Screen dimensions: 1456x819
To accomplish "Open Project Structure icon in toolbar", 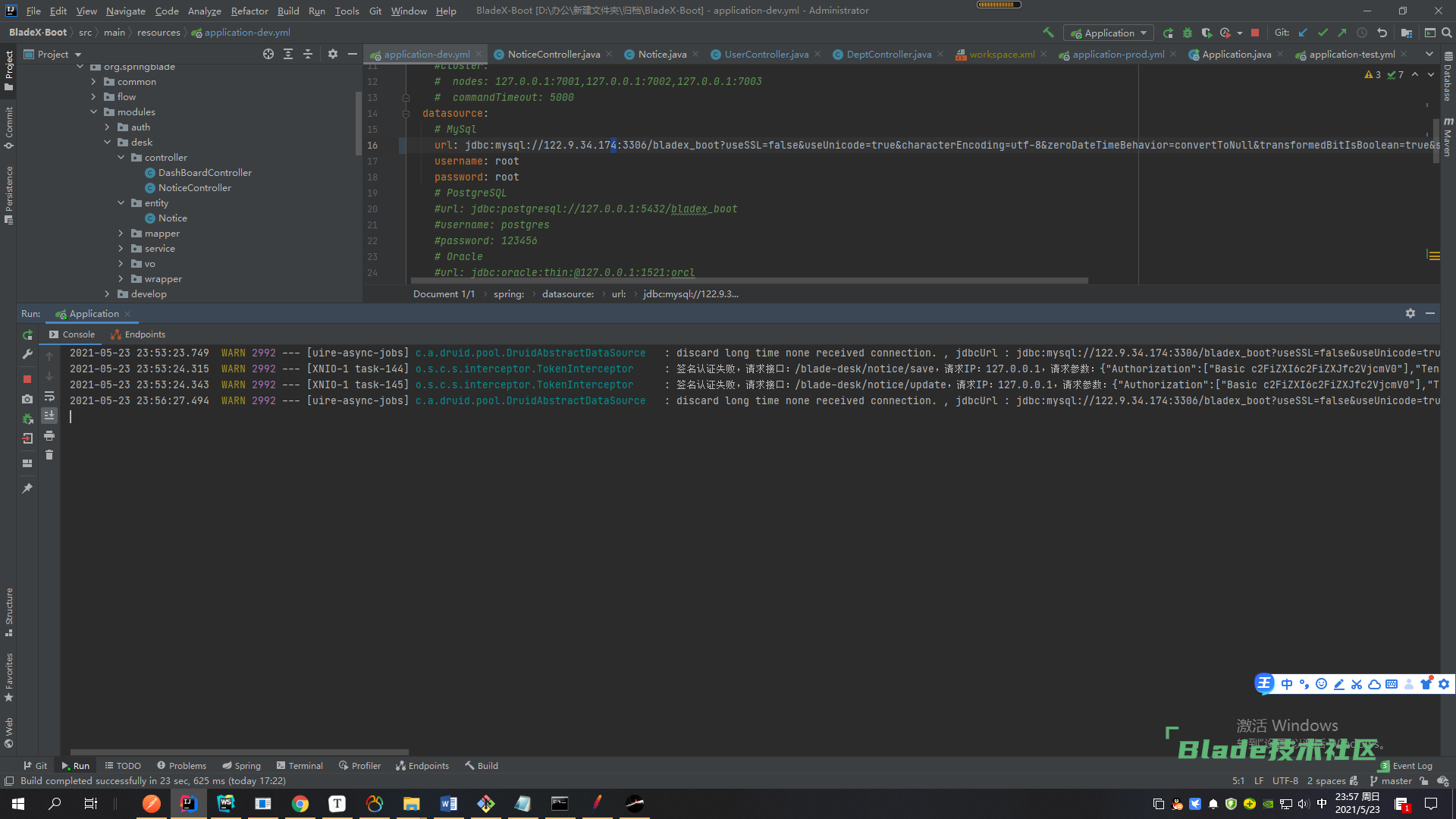I will (1406, 33).
